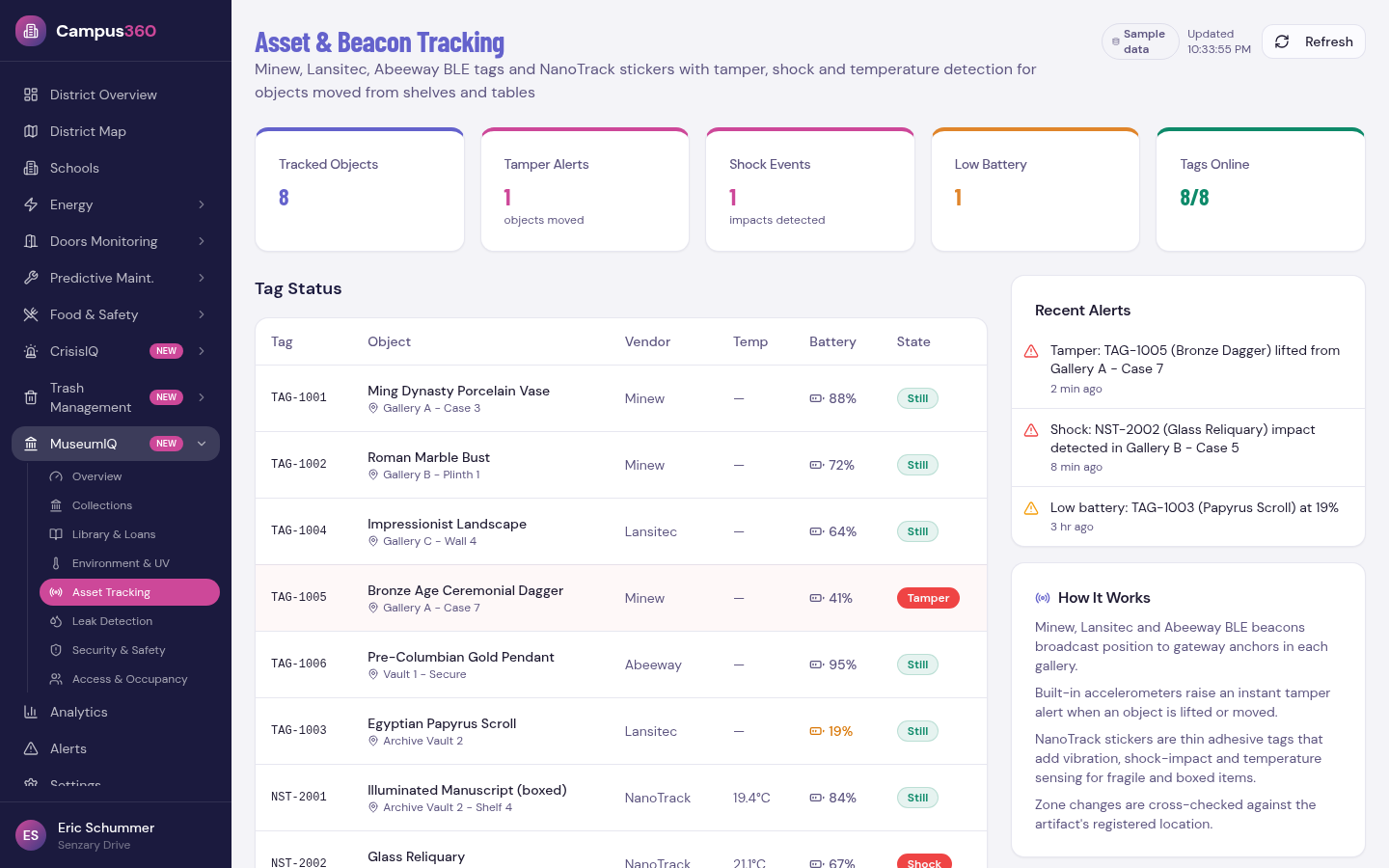The image size is (1389, 868).
Task: Click the 19.4°C temperature value
Action: pyautogui.click(x=751, y=798)
